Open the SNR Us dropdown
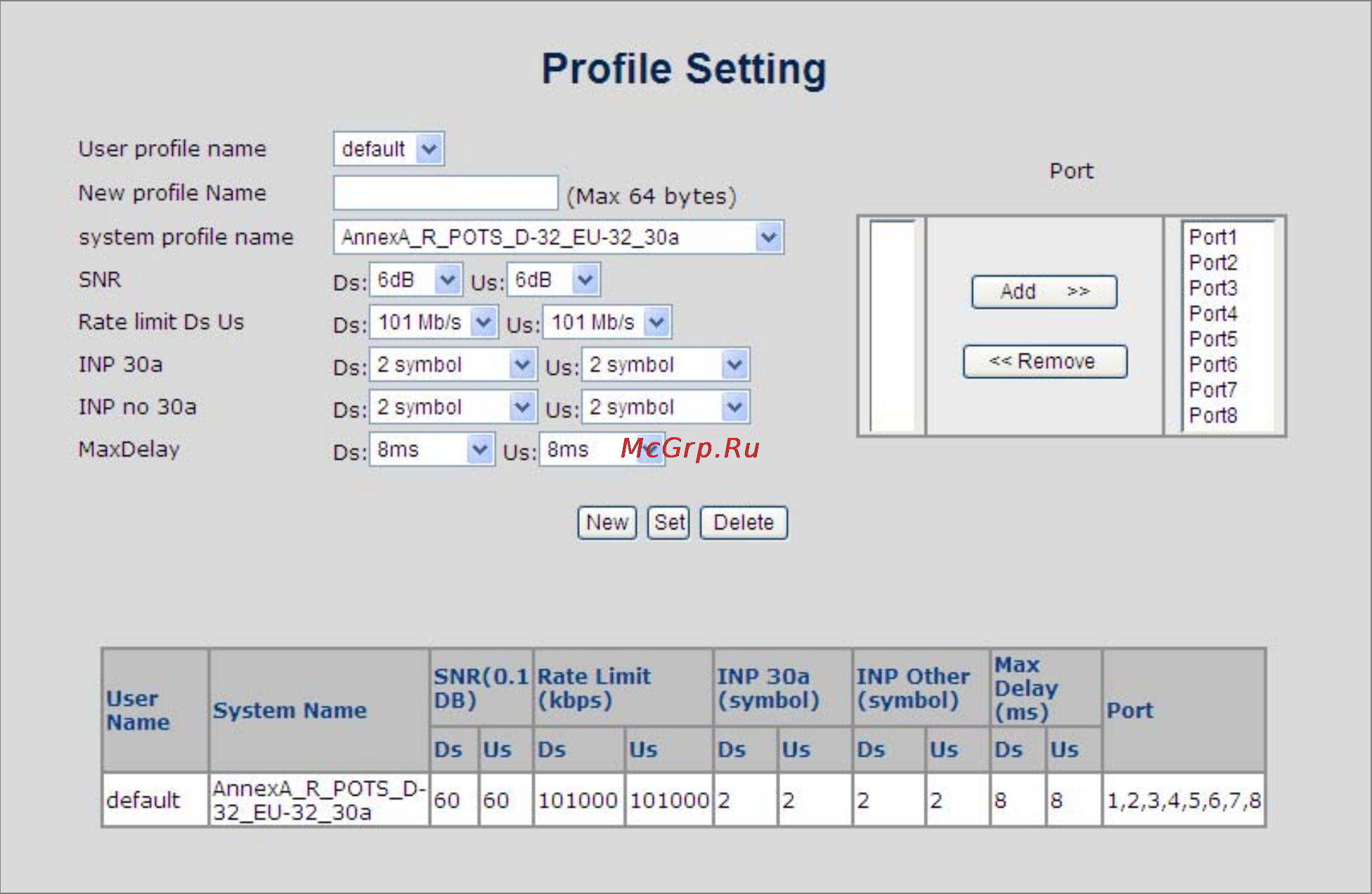 pos(553,280)
